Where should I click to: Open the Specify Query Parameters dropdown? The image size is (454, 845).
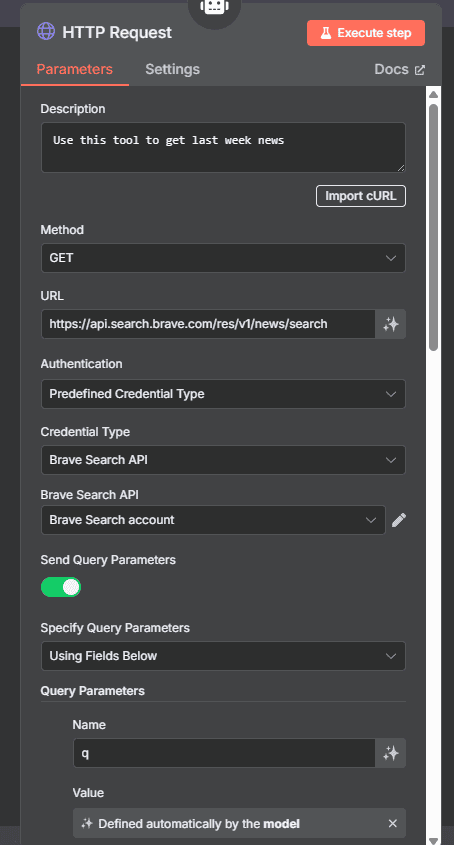[x=223, y=656]
